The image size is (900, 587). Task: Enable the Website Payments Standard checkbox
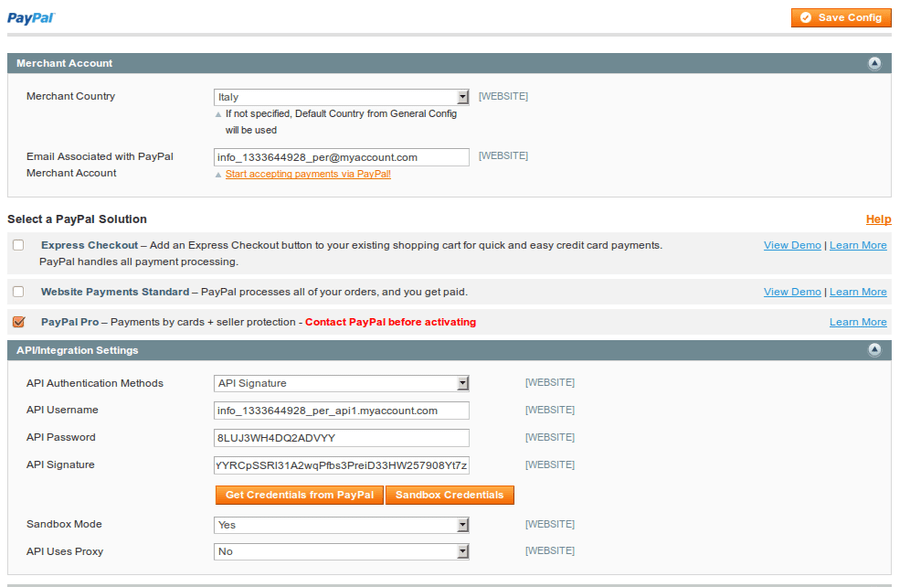pyautogui.click(x=18, y=291)
